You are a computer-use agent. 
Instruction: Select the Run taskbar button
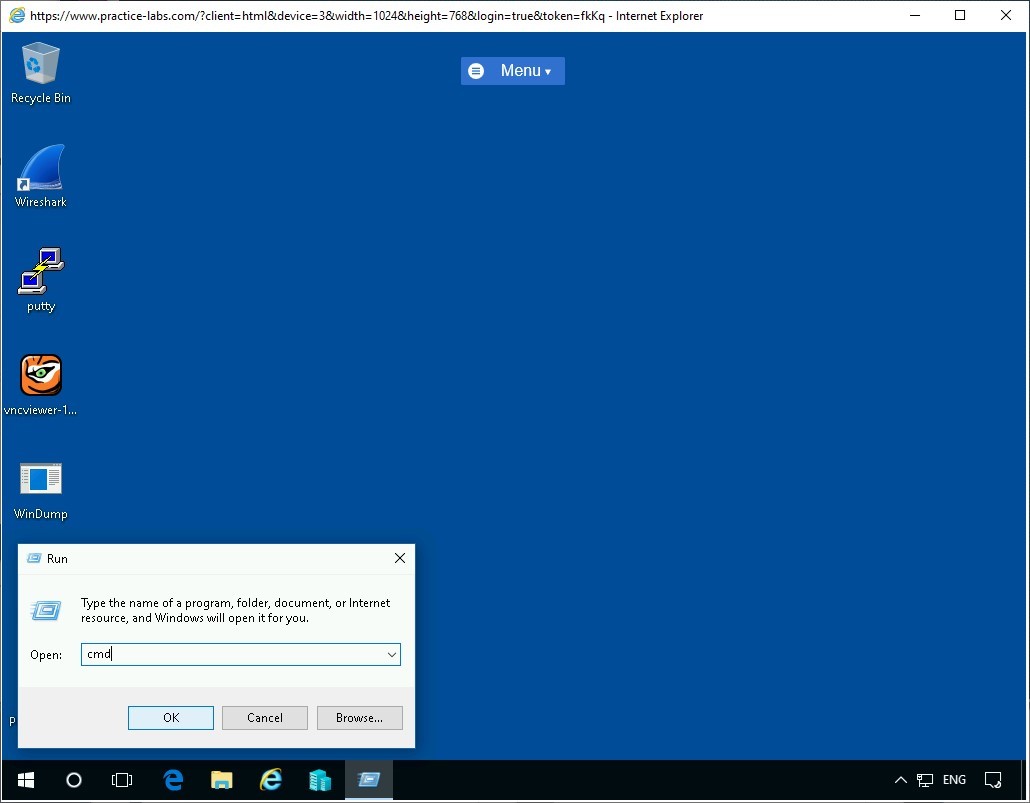(369, 780)
